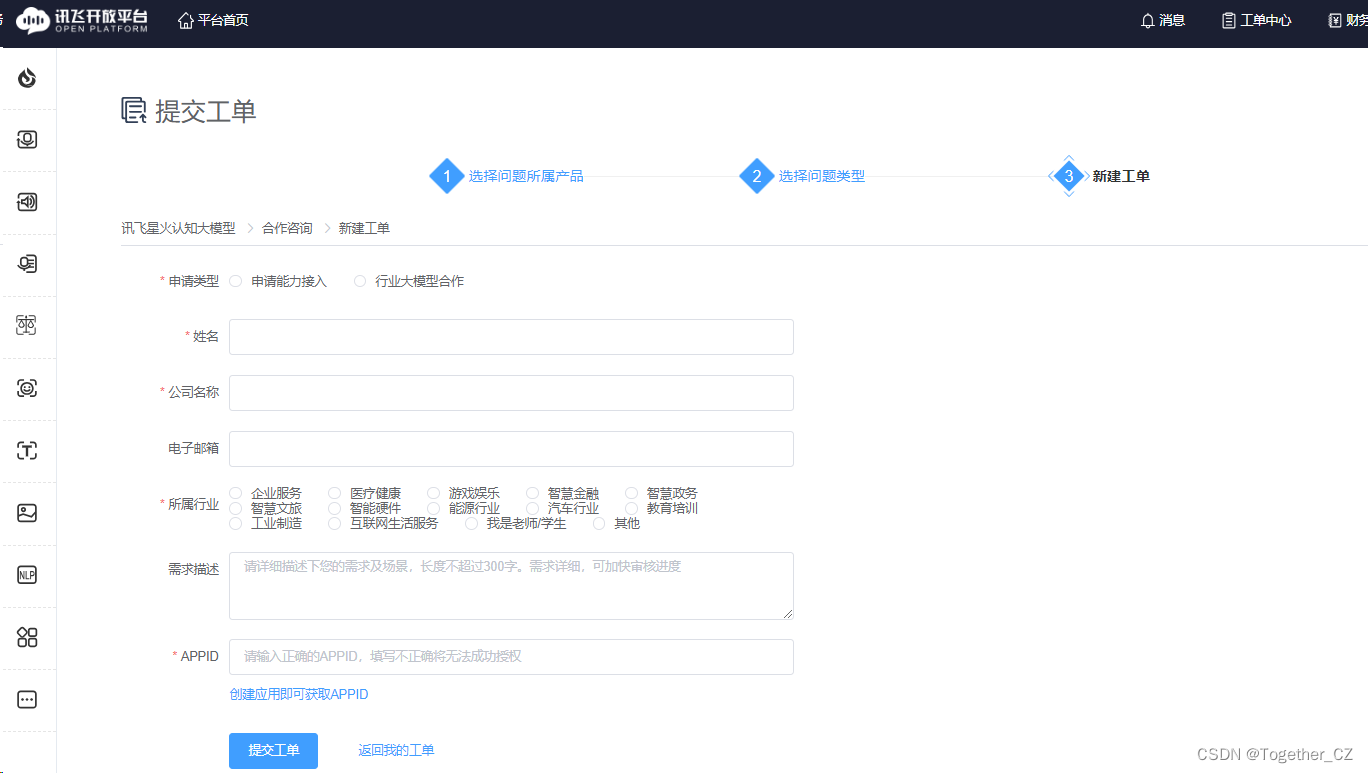The image size is (1368, 773).
Task: Open the NLP sidebar icon
Action: point(27,575)
